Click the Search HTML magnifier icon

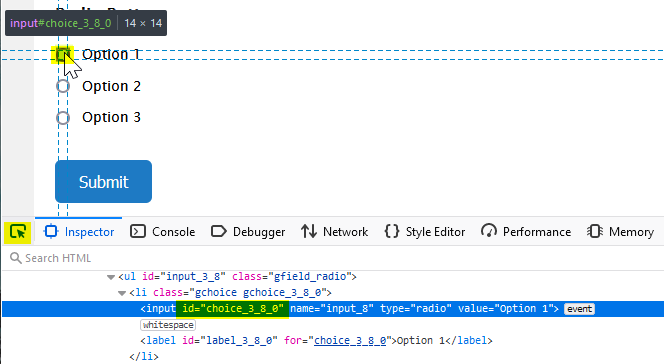[16, 258]
